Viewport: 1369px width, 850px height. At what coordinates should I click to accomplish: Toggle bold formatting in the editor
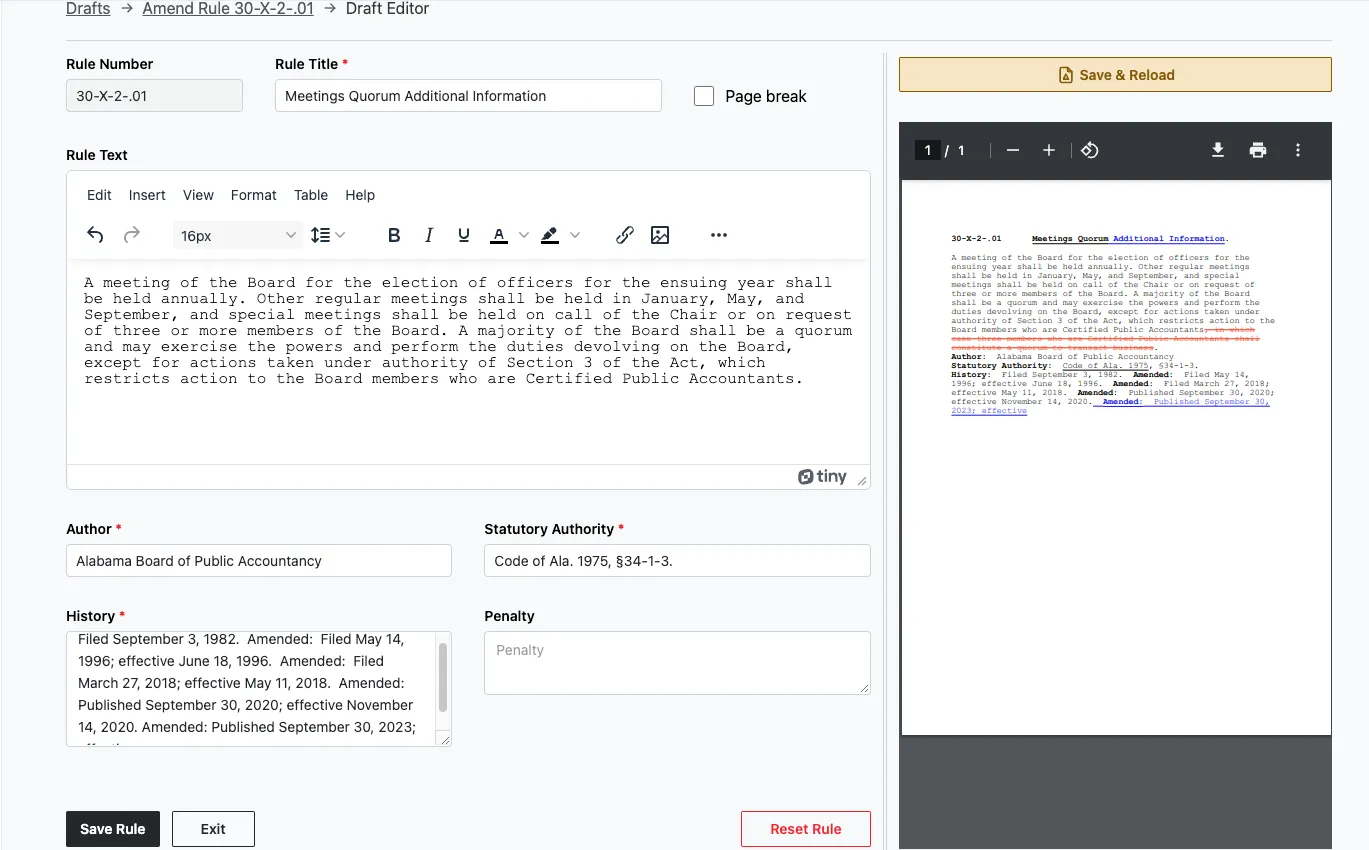coord(394,235)
